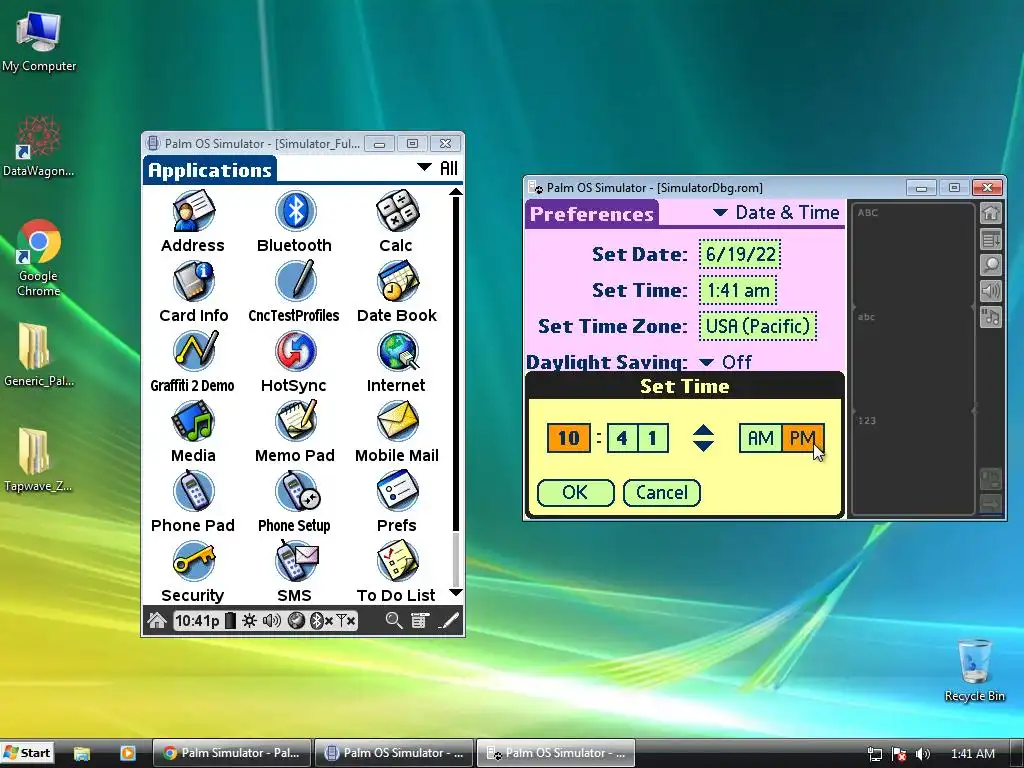
Task: Click the 10:41p clock in status bar
Action: [x=197, y=620]
